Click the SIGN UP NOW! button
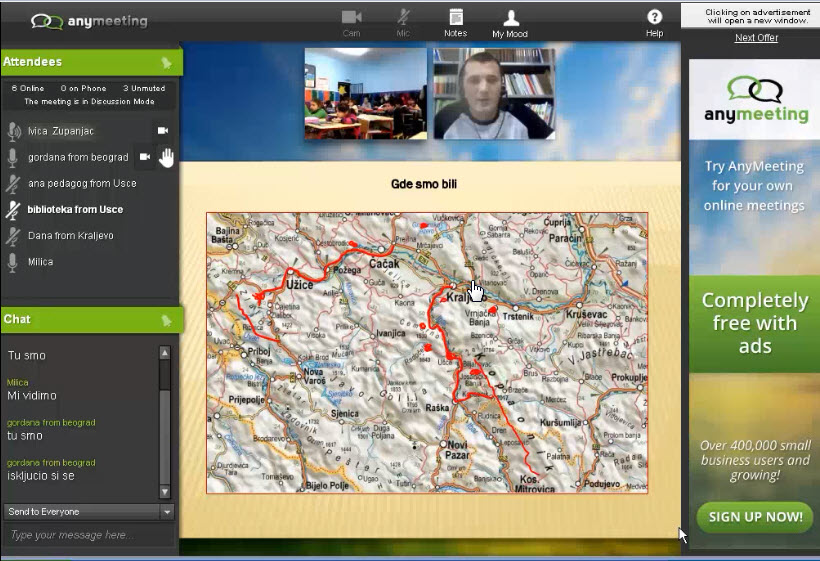Viewport: 820px width, 561px height. (755, 517)
